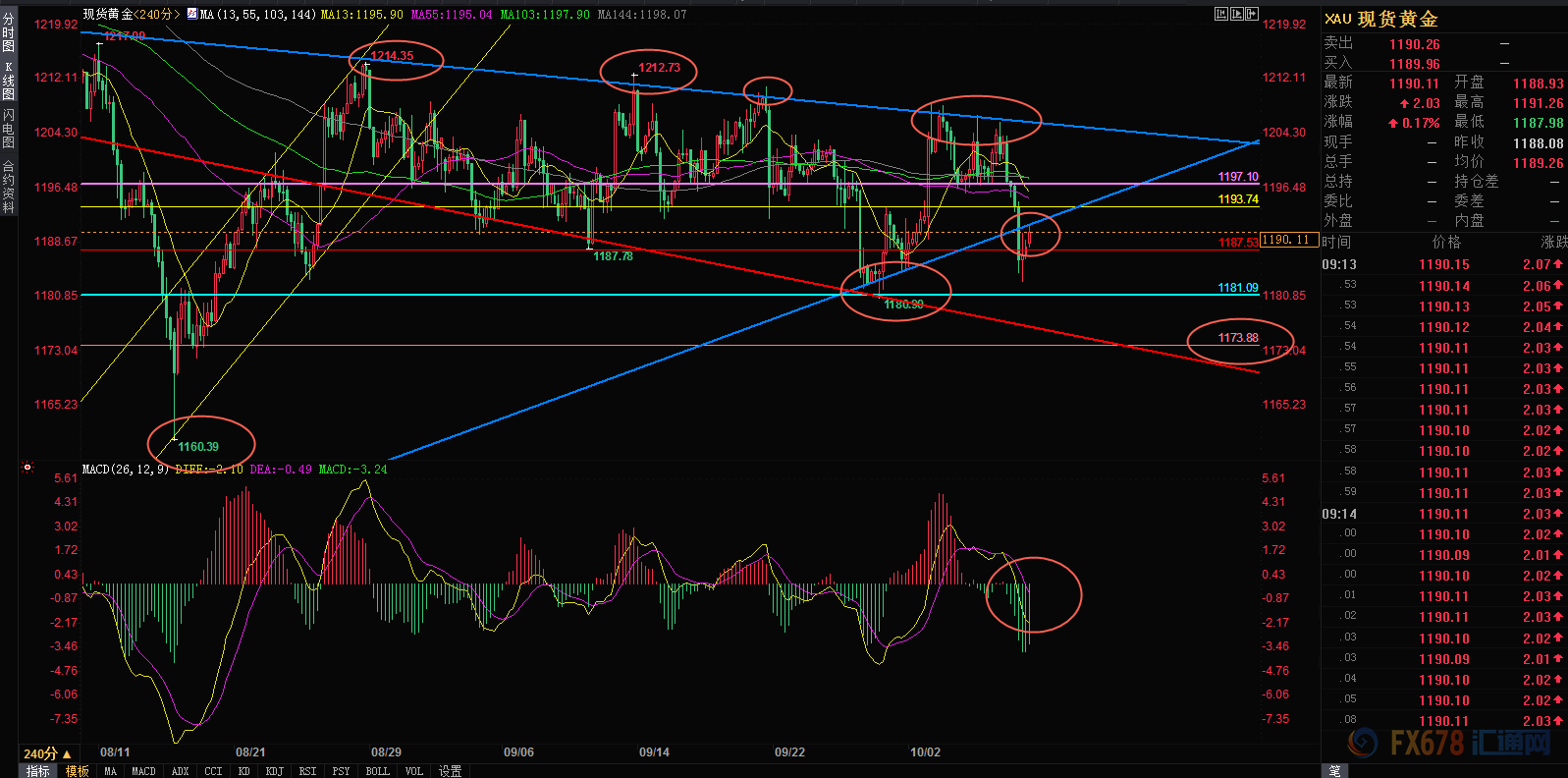Screen dimensions: 1568x778
Task: Switch indicator to KDJ
Action: point(274,771)
